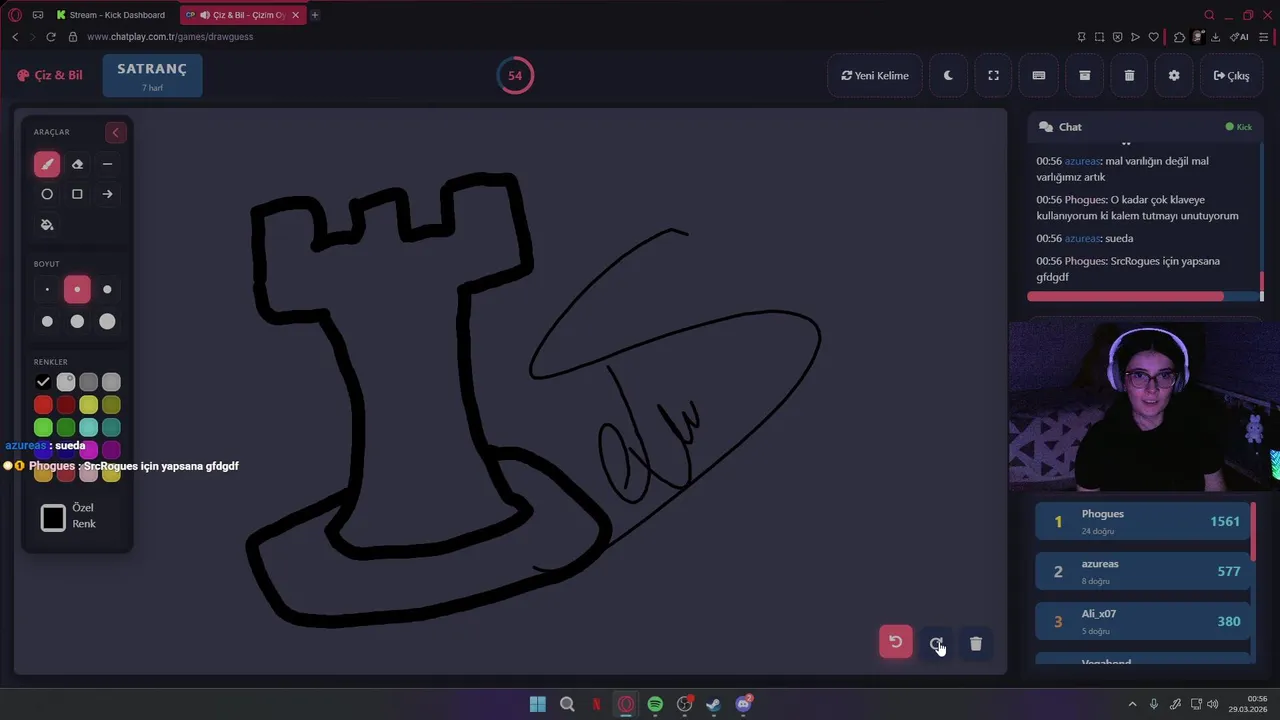Pick the bright red color swatch

tap(43, 405)
